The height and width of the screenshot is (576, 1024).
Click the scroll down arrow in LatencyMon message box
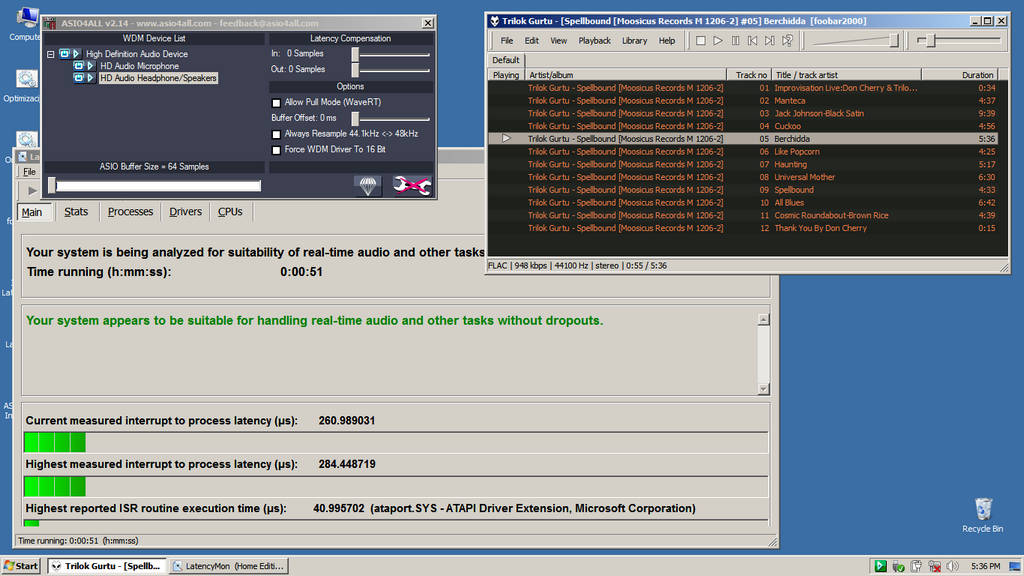coord(763,389)
